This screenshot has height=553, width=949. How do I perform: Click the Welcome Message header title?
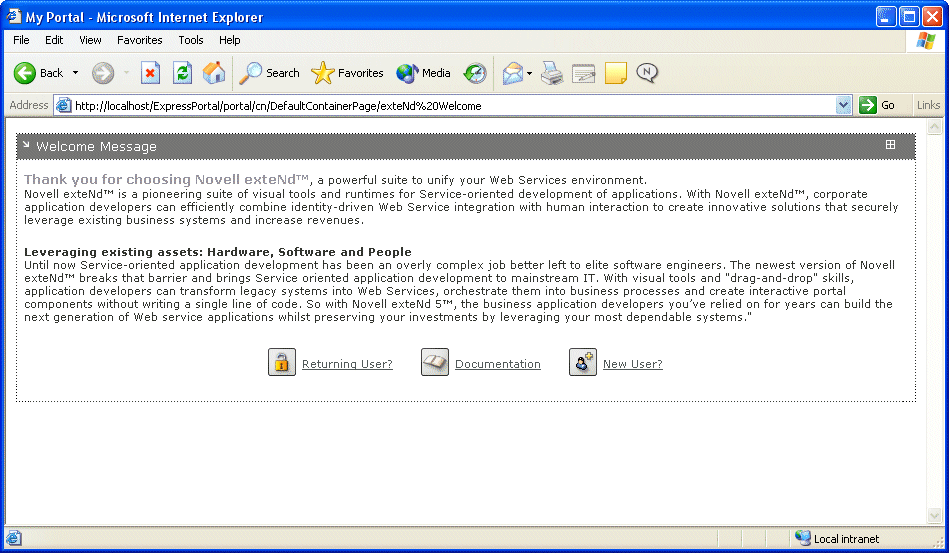96,146
